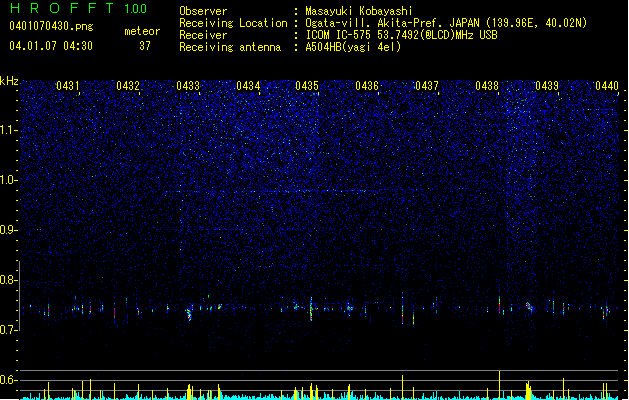Click the HROFFT 1.0.0 title text

tap(79, 8)
